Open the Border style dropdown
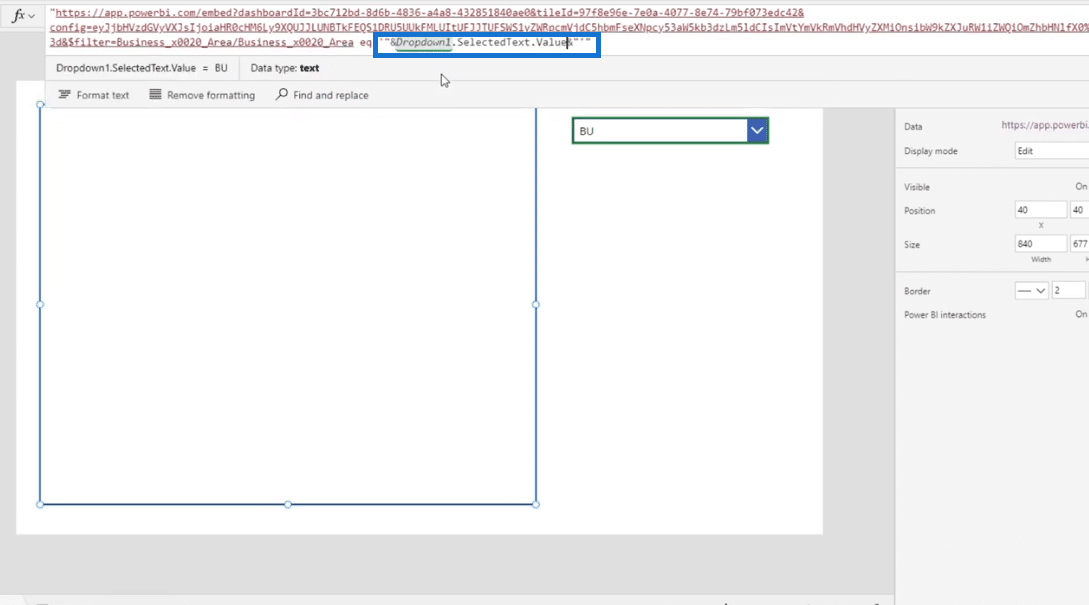Image resolution: width=1089 pixels, height=605 pixels. point(1031,291)
